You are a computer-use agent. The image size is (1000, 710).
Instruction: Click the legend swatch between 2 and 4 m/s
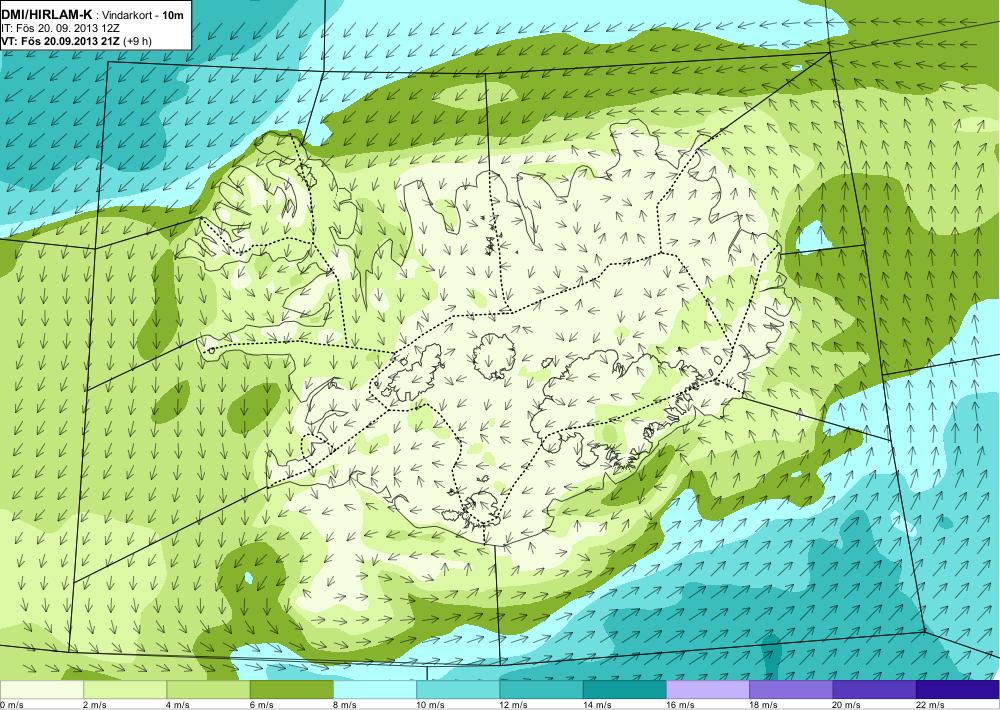click(125, 690)
